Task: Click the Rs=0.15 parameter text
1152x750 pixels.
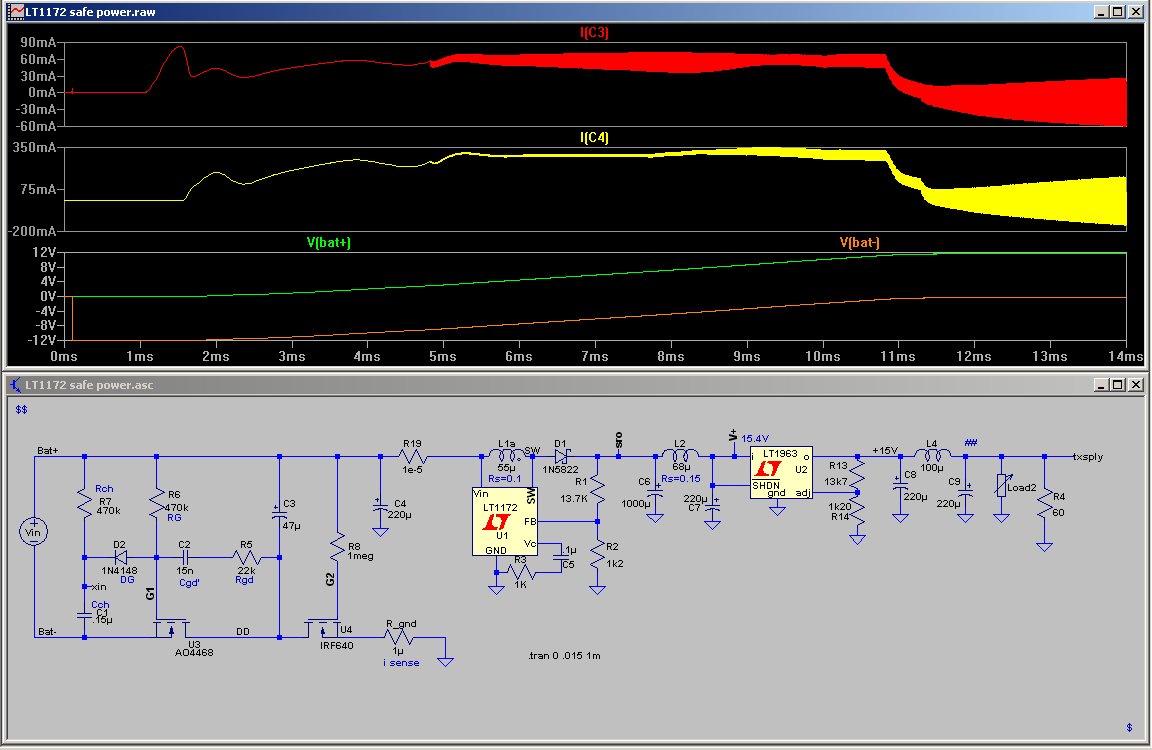Action: tap(680, 479)
